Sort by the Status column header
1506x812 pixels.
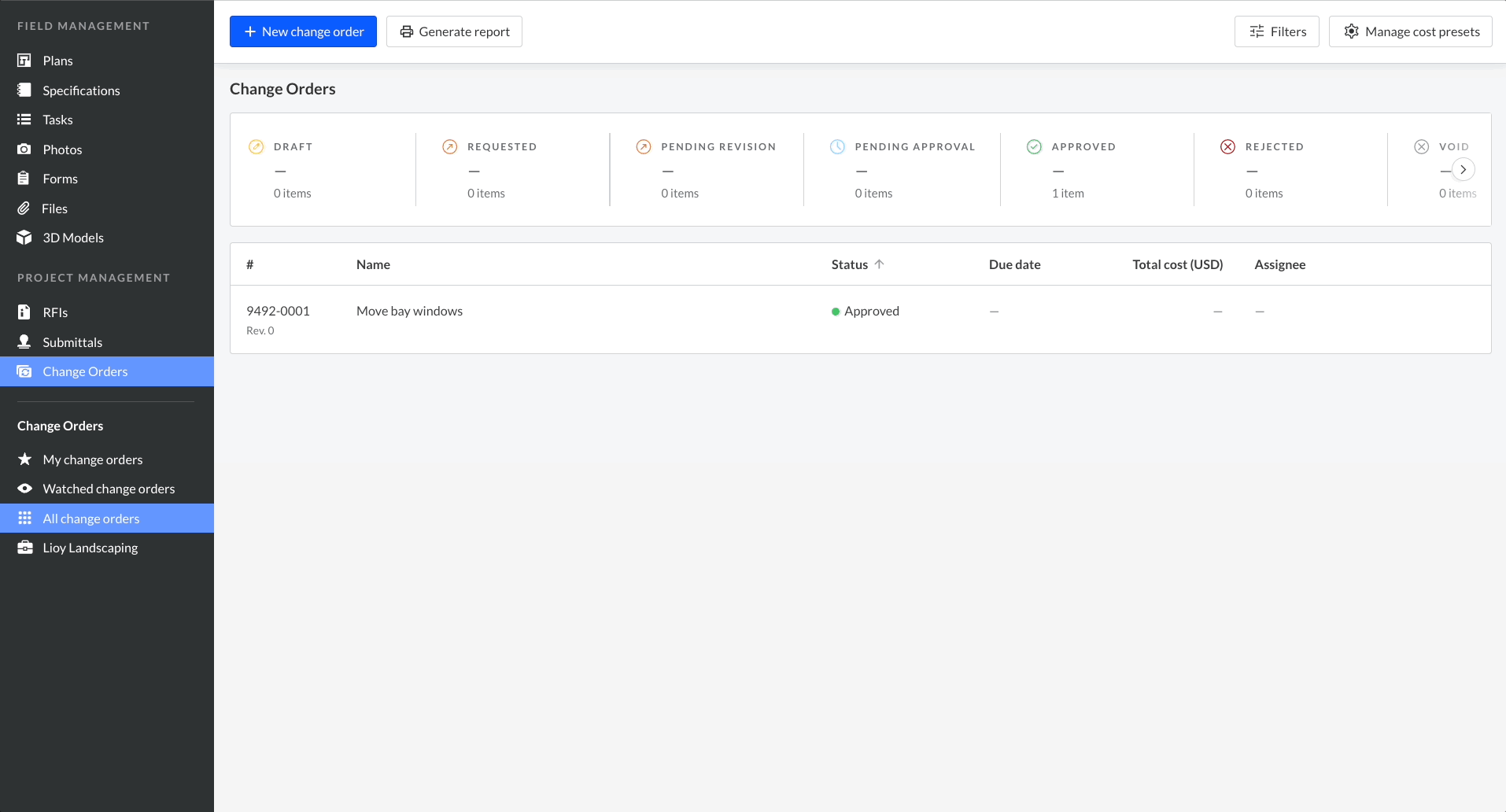pyautogui.click(x=850, y=264)
